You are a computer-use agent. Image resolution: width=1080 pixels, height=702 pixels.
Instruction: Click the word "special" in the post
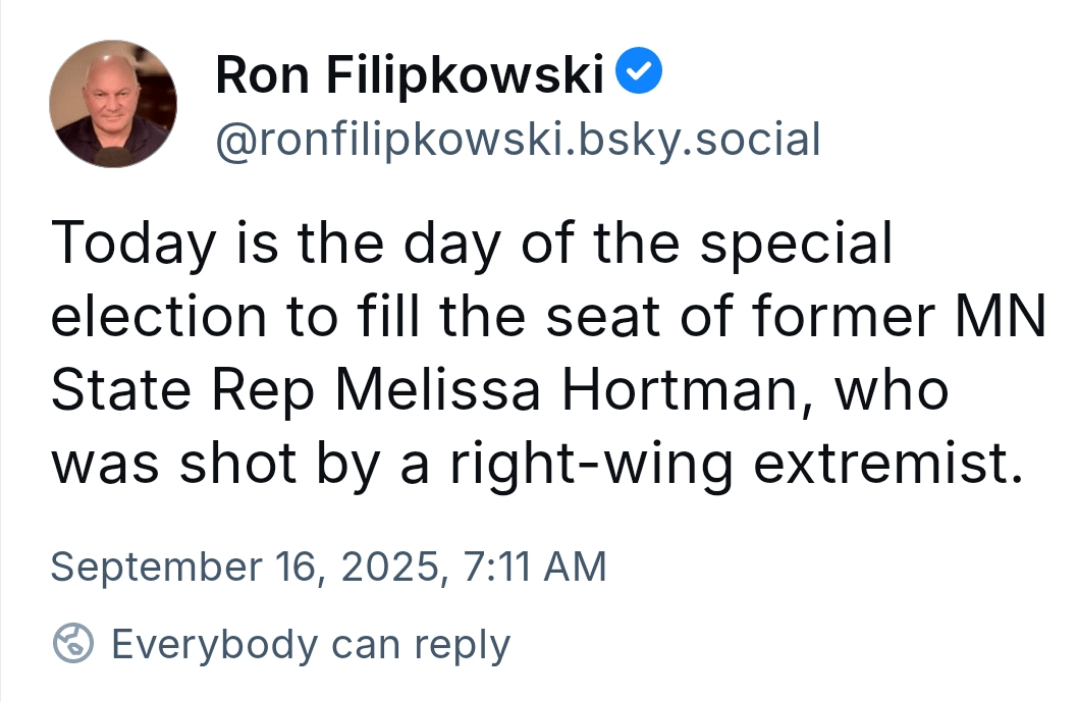[796, 244]
